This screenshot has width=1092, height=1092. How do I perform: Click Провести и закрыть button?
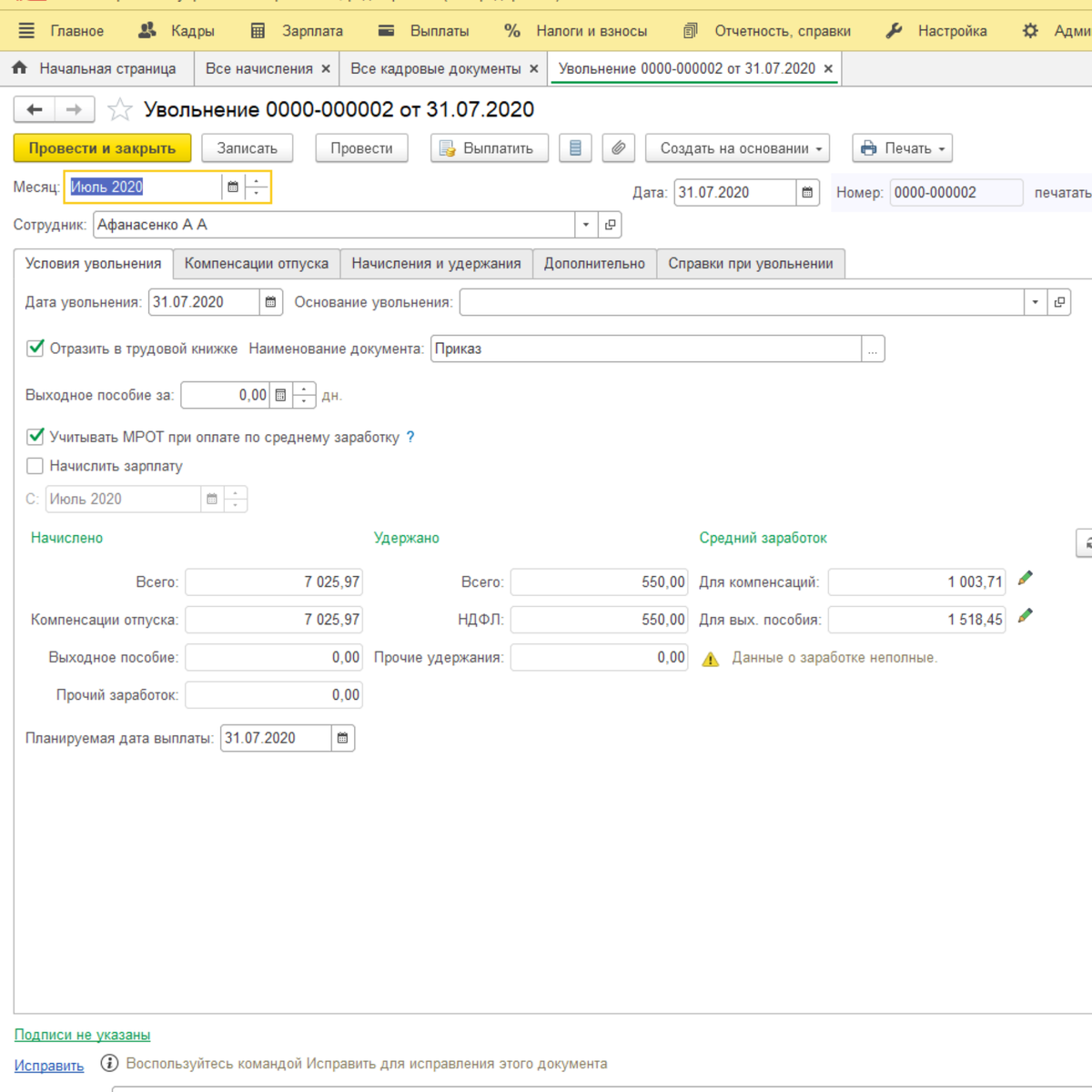102,148
